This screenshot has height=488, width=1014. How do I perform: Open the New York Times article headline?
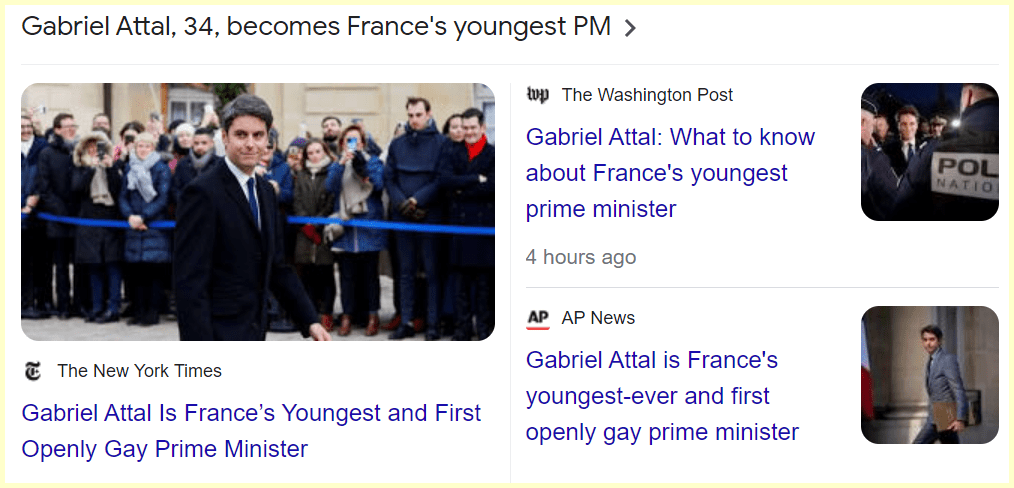[251, 431]
